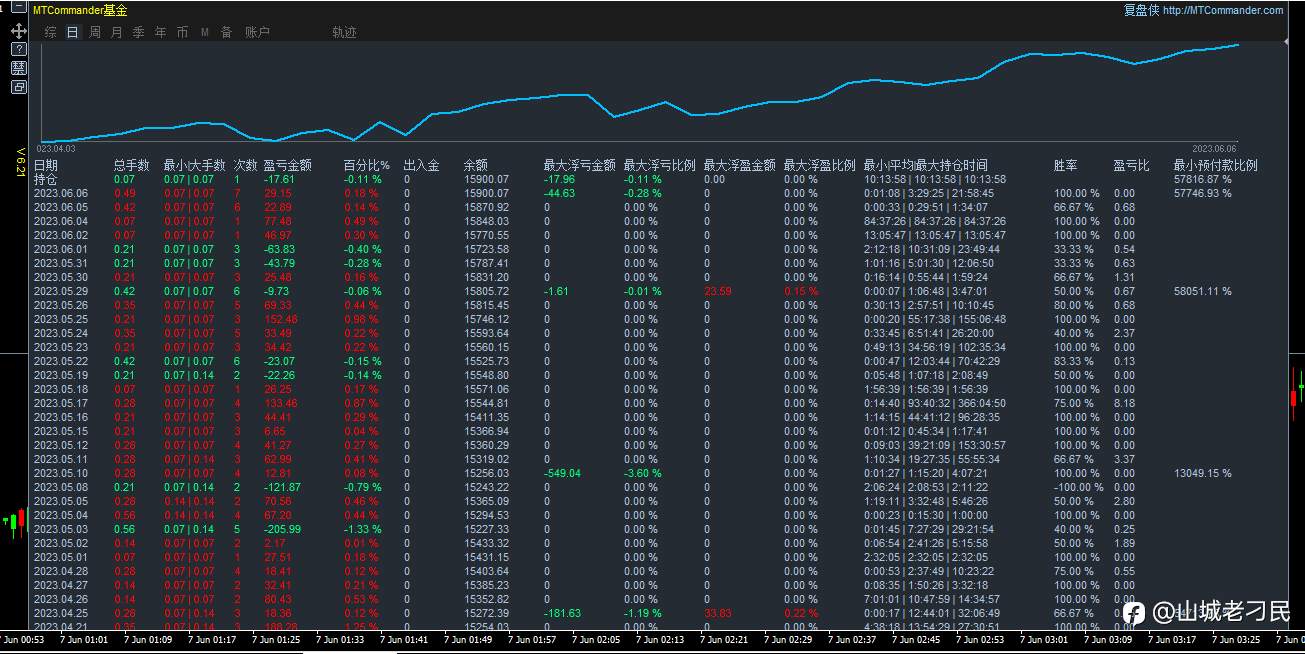Click the 日期 column header
Image resolution: width=1305 pixels, height=654 pixels.
click(46, 165)
